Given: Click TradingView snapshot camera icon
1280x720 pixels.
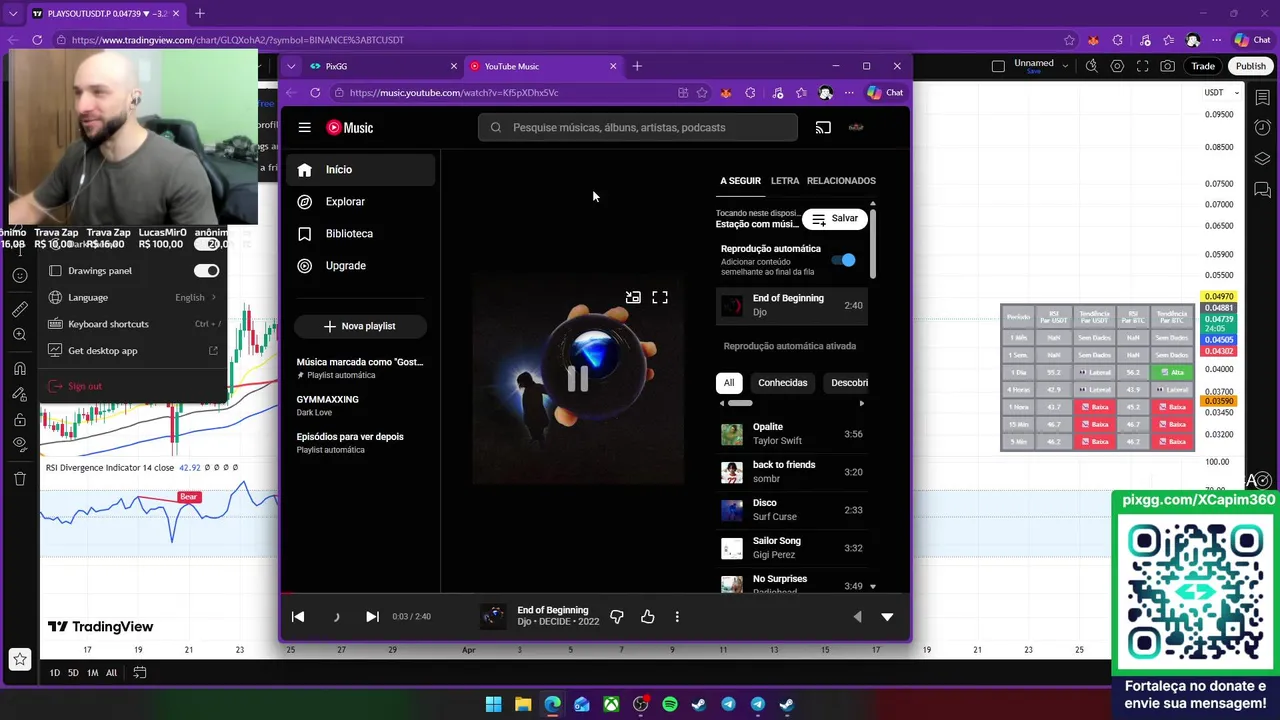Looking at the screenshot, I should tap(1168, 66).
